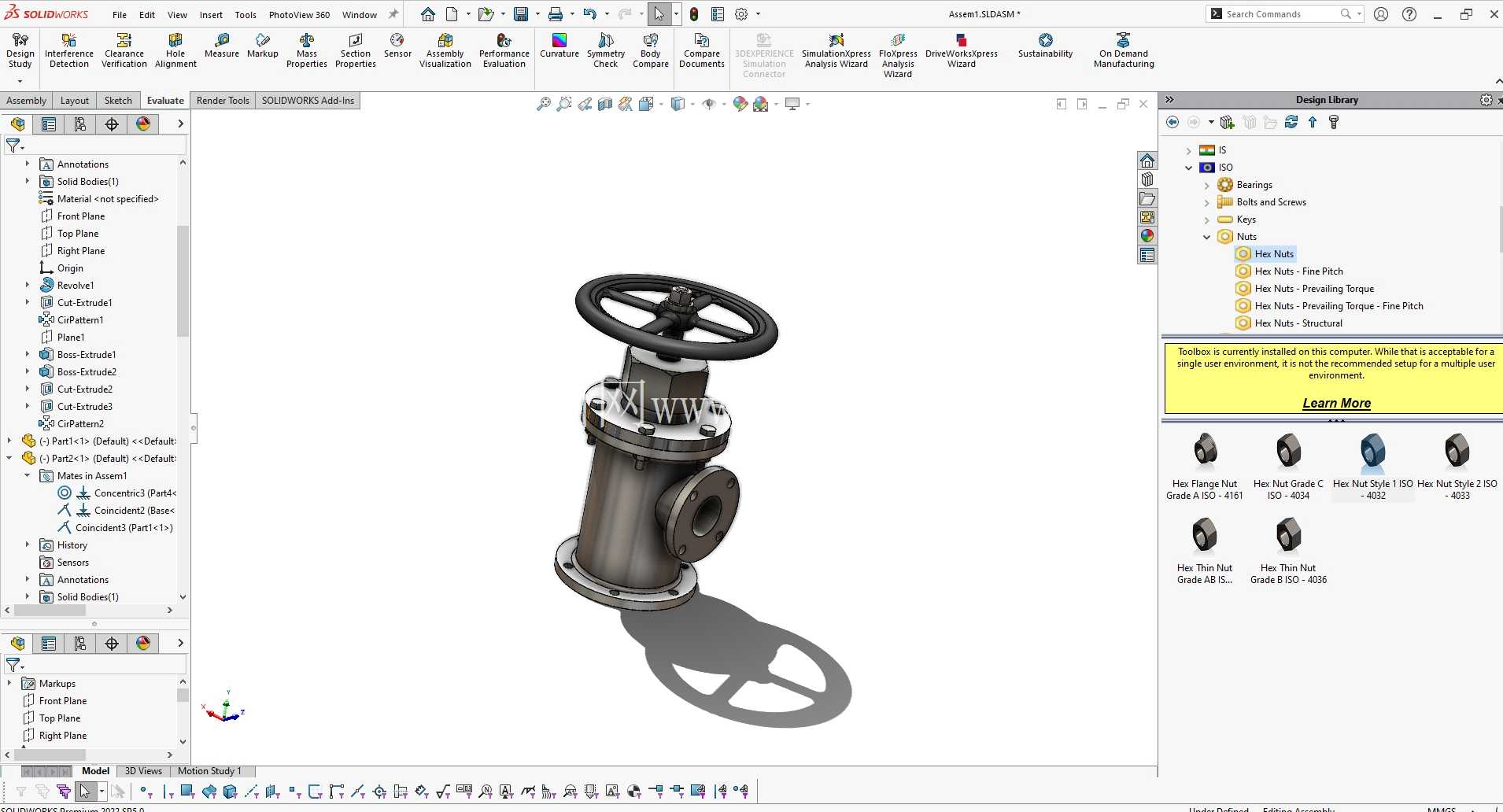The width and height of the screenshot is (1503, 812).
Task: Open Markup tool
Action: pyautogui.click(x=263, y=46)
